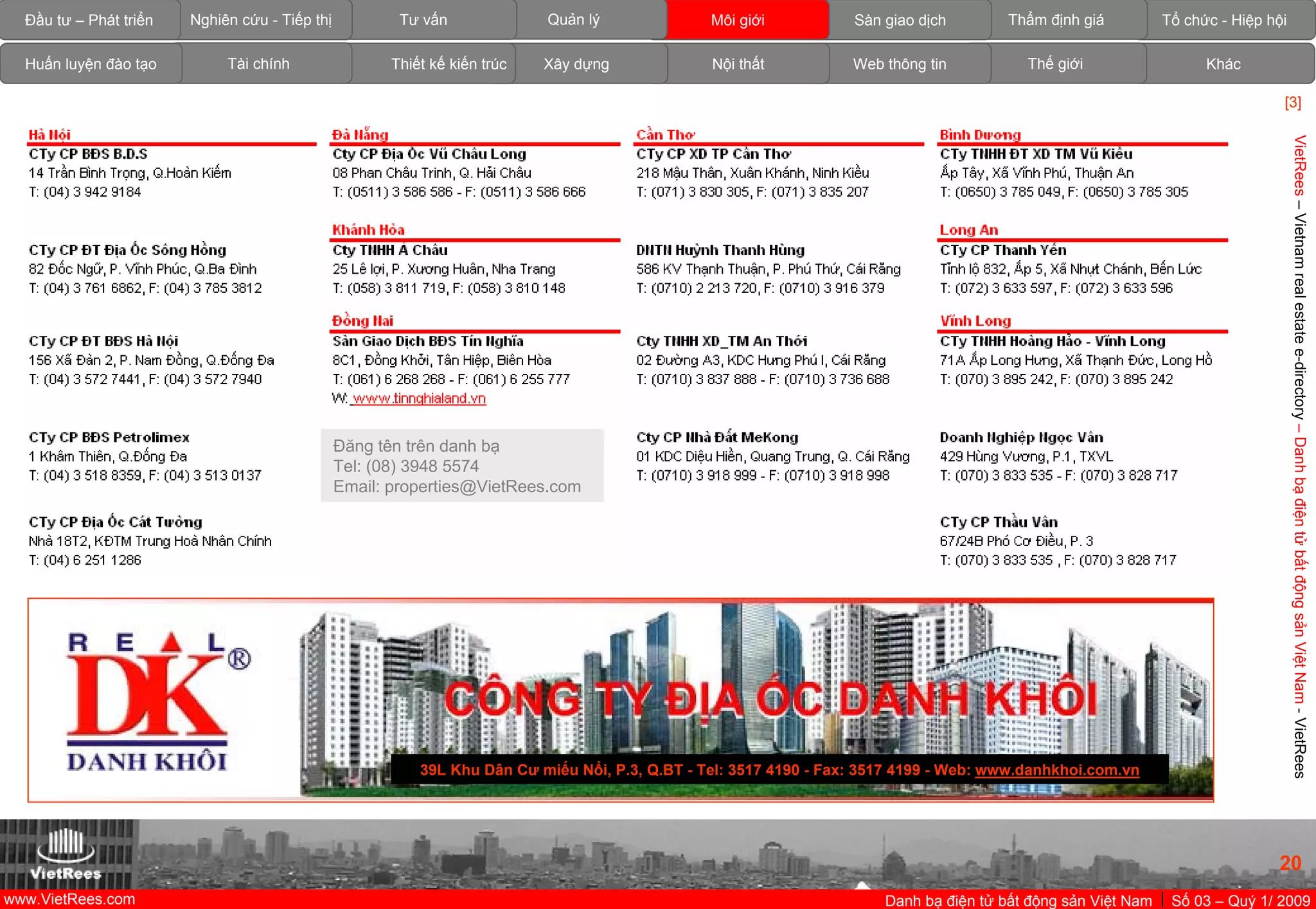This screenshot has width=1316, height=909.
Task: Open the Đầu tư – Phát triển tab
Action: coord(89,20)
